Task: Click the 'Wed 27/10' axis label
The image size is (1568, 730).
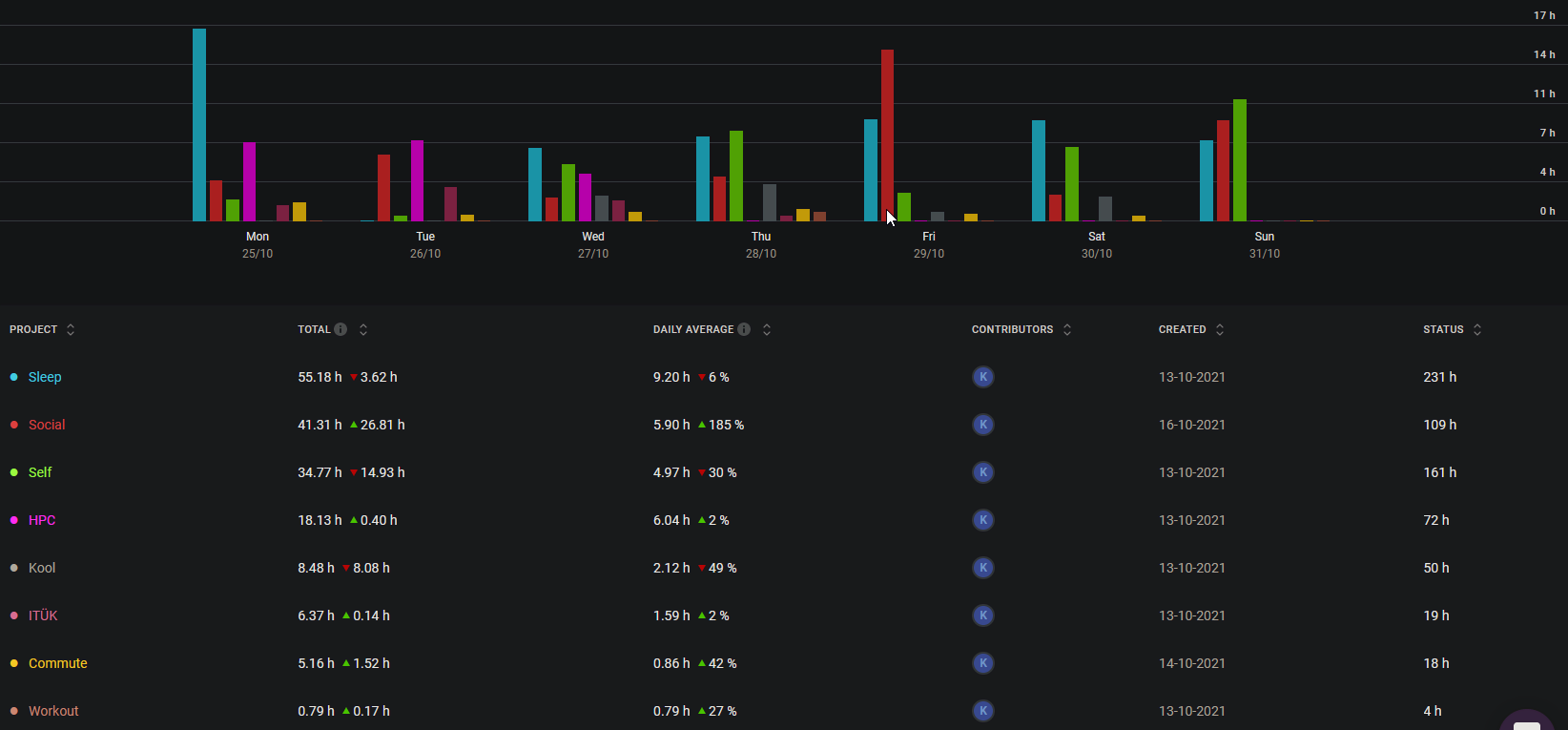Action: (x=593, y=245)
